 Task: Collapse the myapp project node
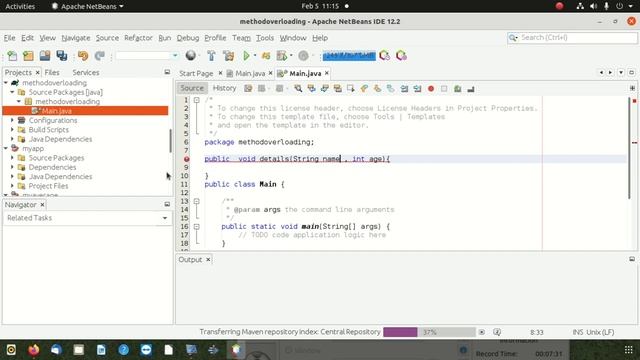tap(6, 149)
